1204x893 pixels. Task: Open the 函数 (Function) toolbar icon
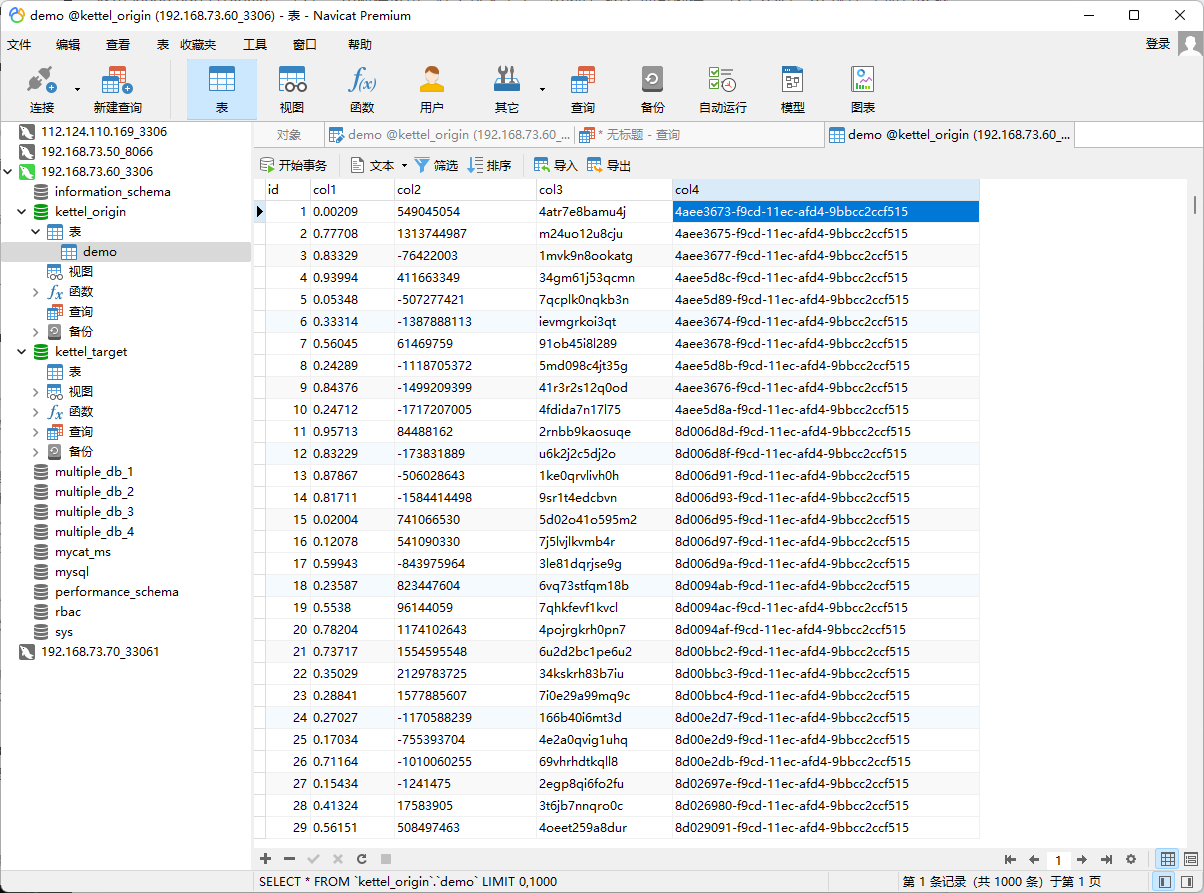click(362, 88)
